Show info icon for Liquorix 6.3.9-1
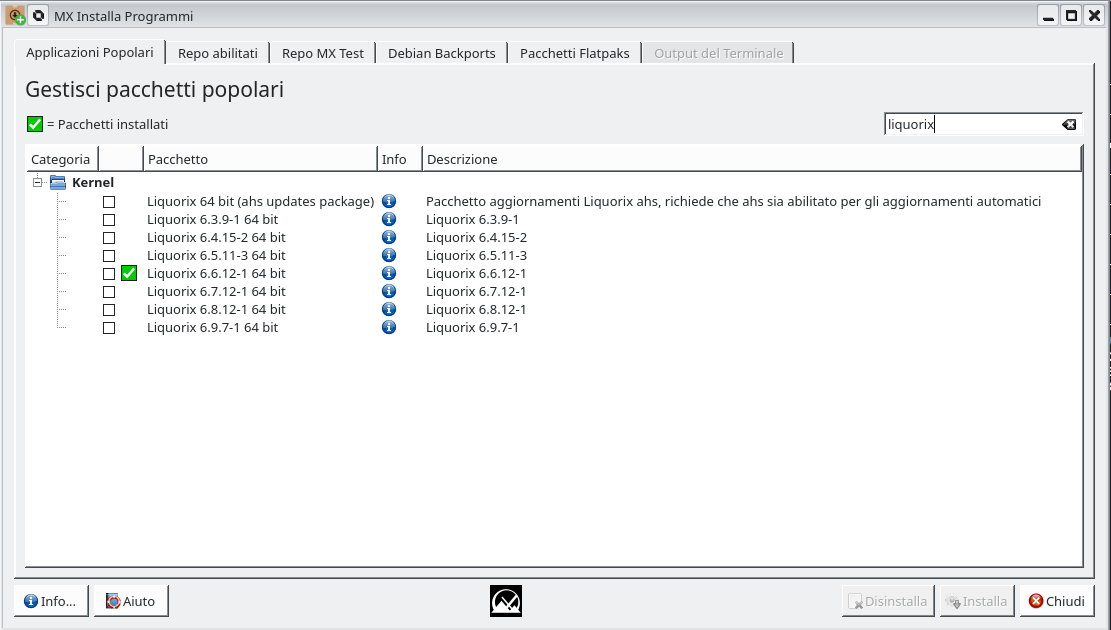The height and width of the screenshot is (630, 1111). 389,220
